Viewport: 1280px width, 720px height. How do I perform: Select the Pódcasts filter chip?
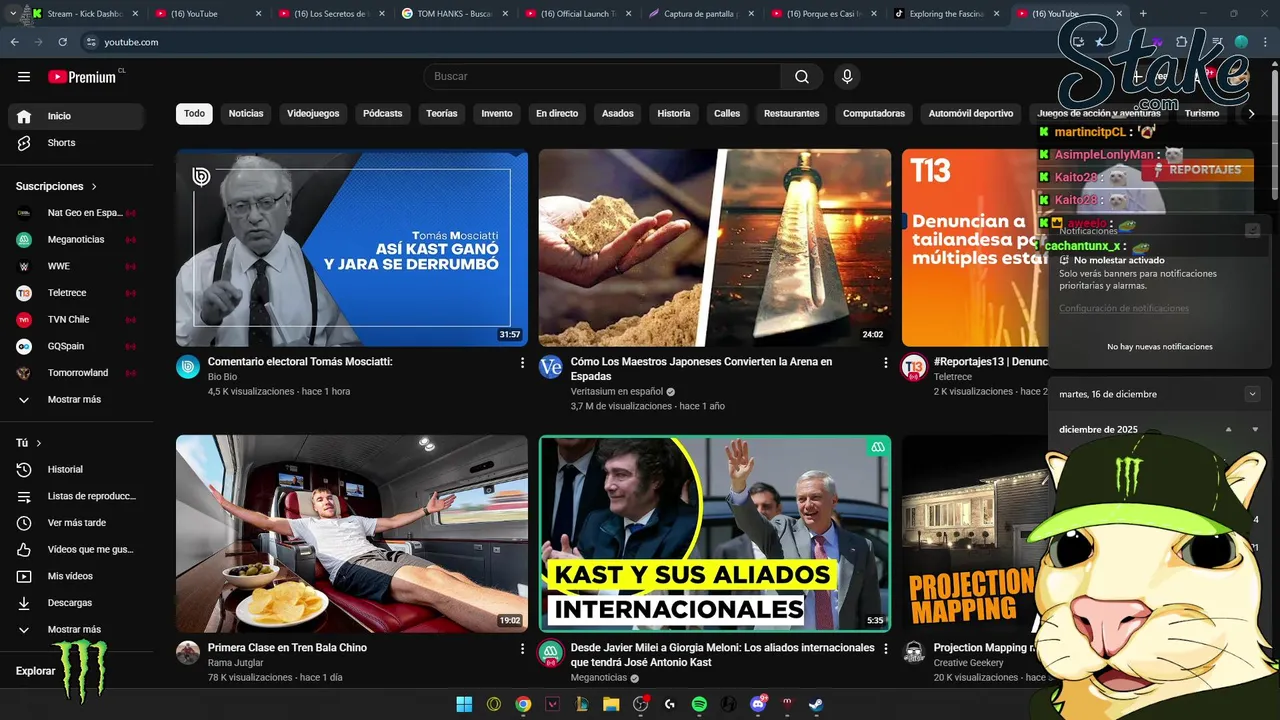(382, 114)
